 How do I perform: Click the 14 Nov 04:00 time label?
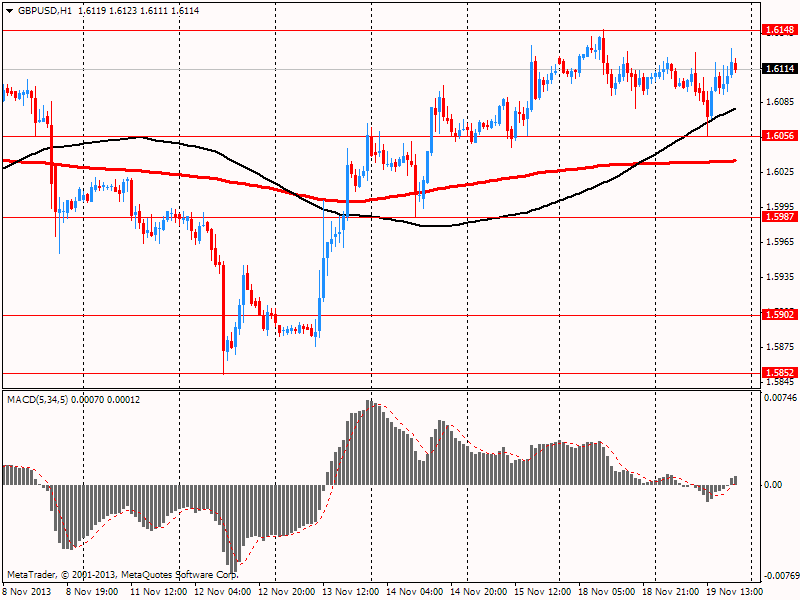[415, 592]
